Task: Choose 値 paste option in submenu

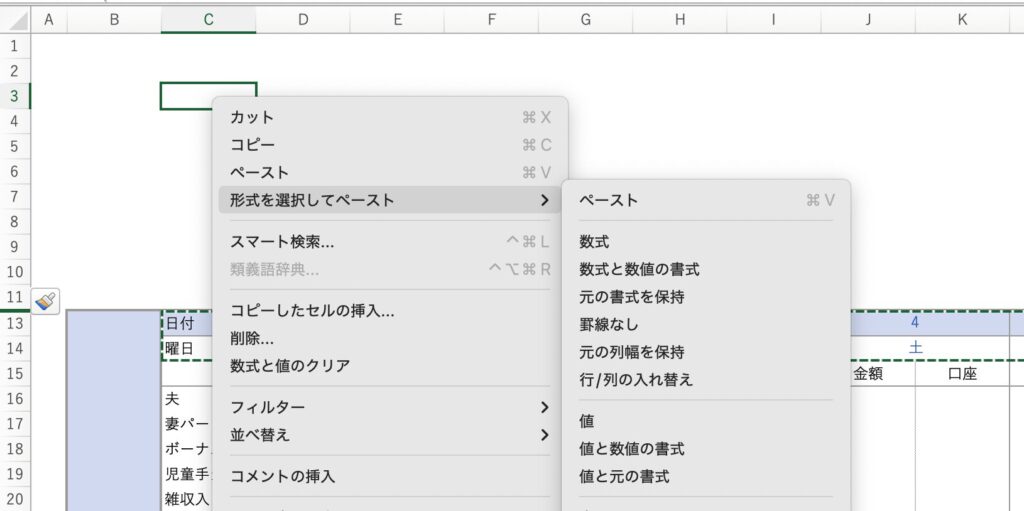Action: coord(587,422)
